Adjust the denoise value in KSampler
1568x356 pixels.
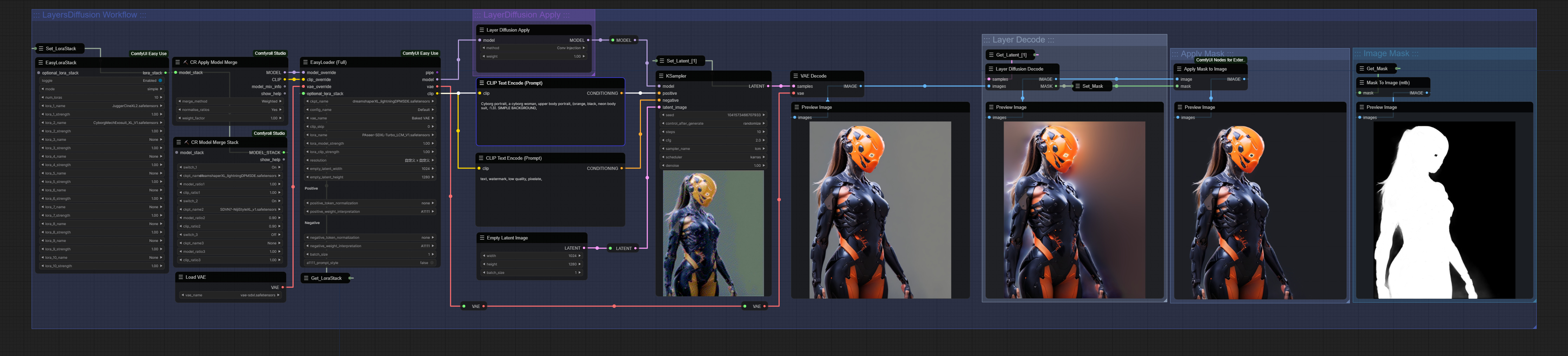pos(713,165)
